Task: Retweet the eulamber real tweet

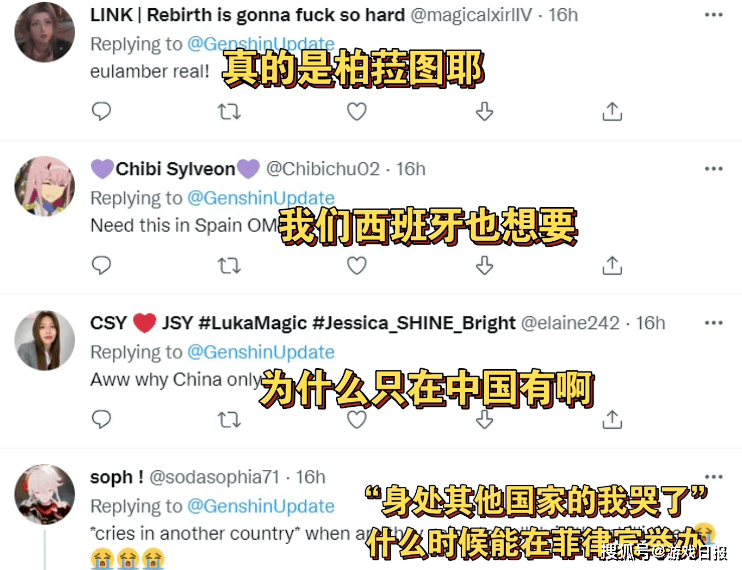Action: (229, 112)
